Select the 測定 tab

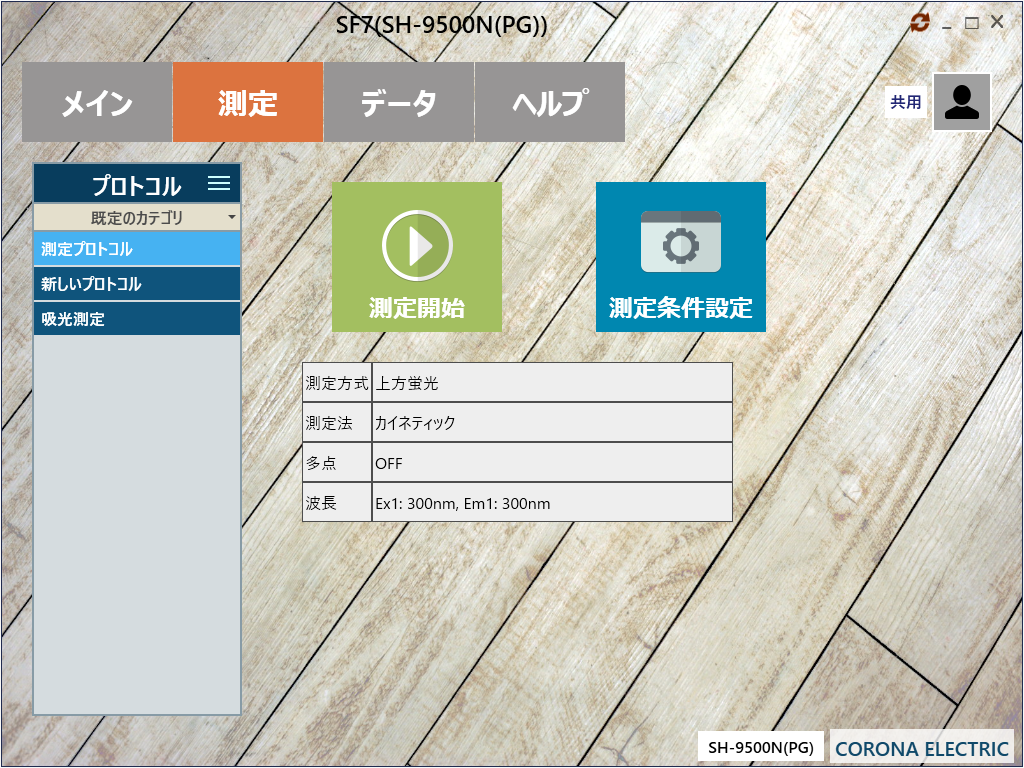[x=248, y=102]
